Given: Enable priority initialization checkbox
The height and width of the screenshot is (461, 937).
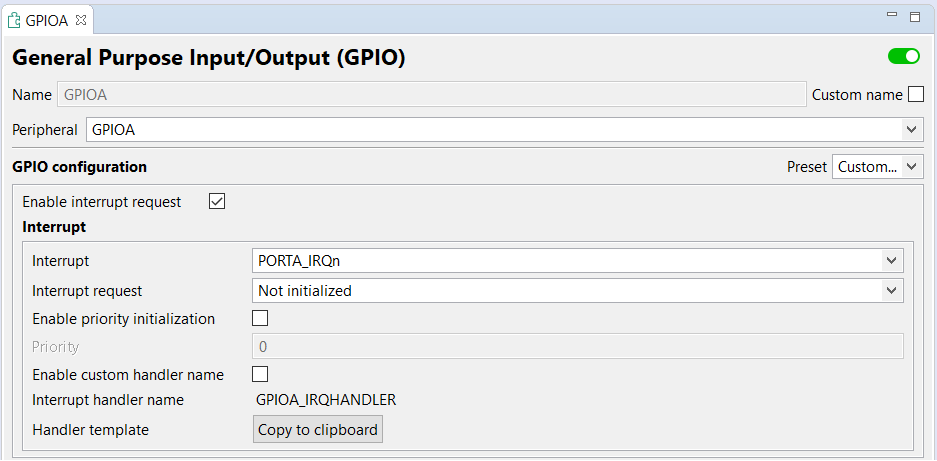Looking at the screenshot, I should (260, 319).
